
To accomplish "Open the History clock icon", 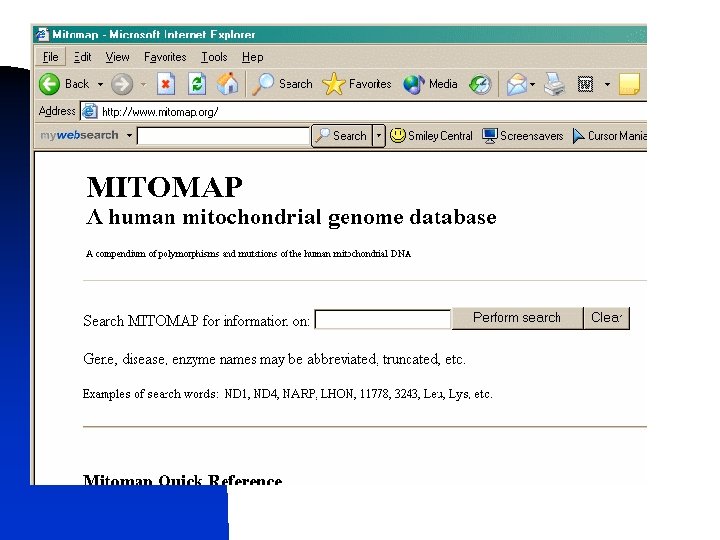I will point(480,84).
